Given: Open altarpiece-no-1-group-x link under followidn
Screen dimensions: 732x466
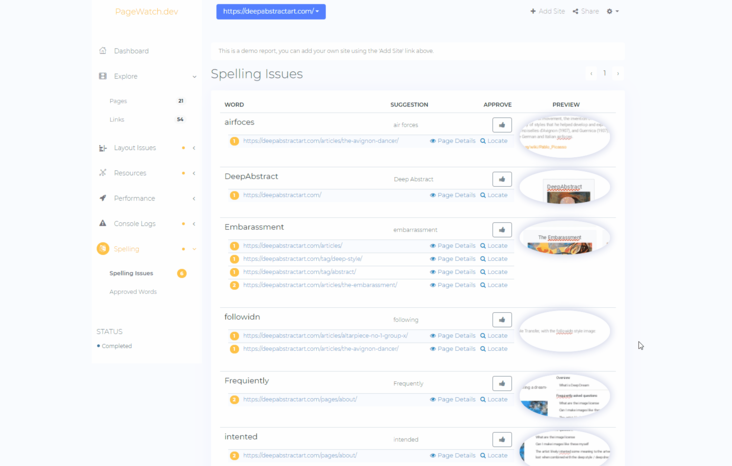Looking at the screenshot, I should 325,336.
